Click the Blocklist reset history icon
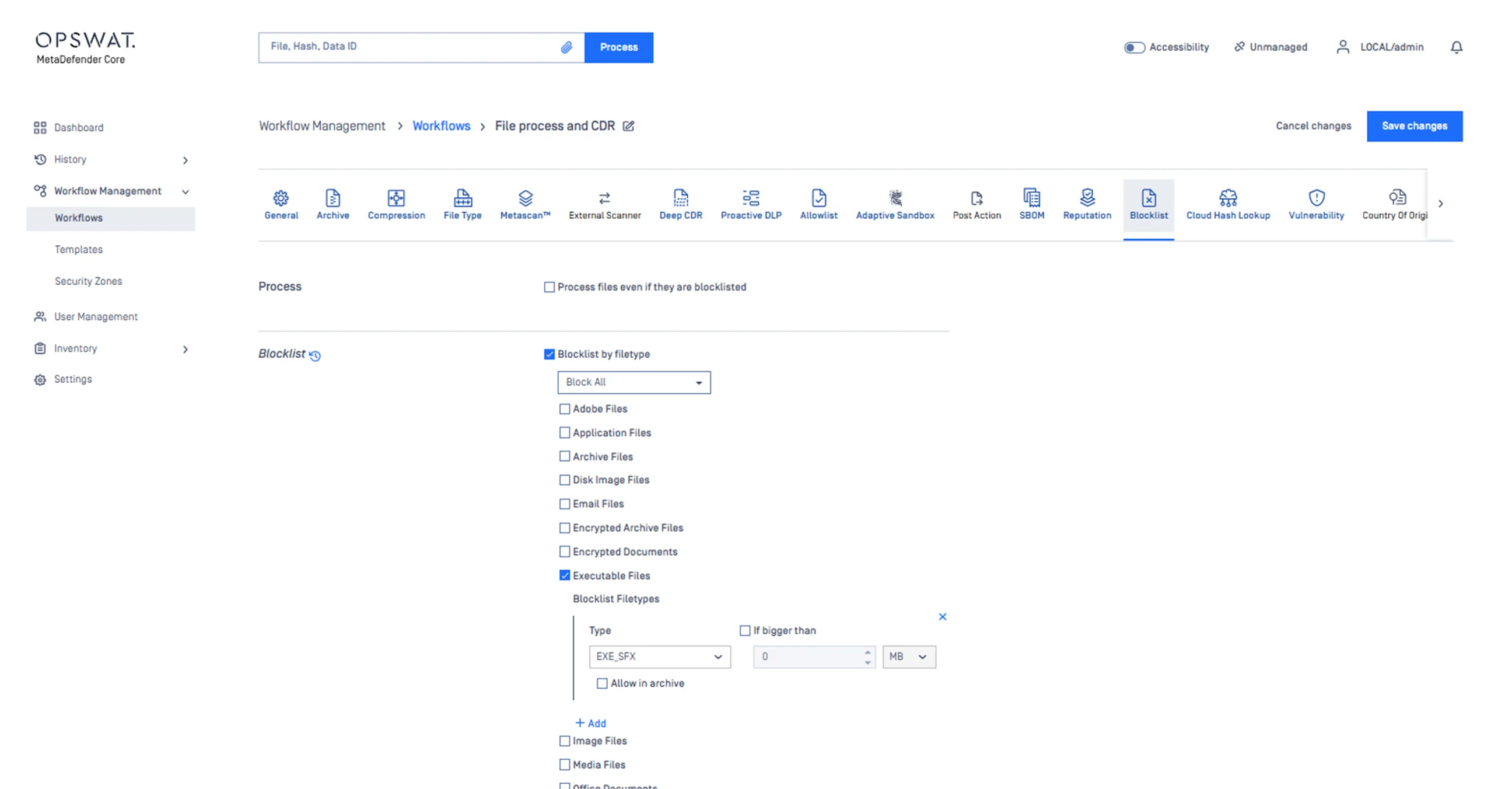The width and height of the screenshot is (1512, 789). coord(315,356)
